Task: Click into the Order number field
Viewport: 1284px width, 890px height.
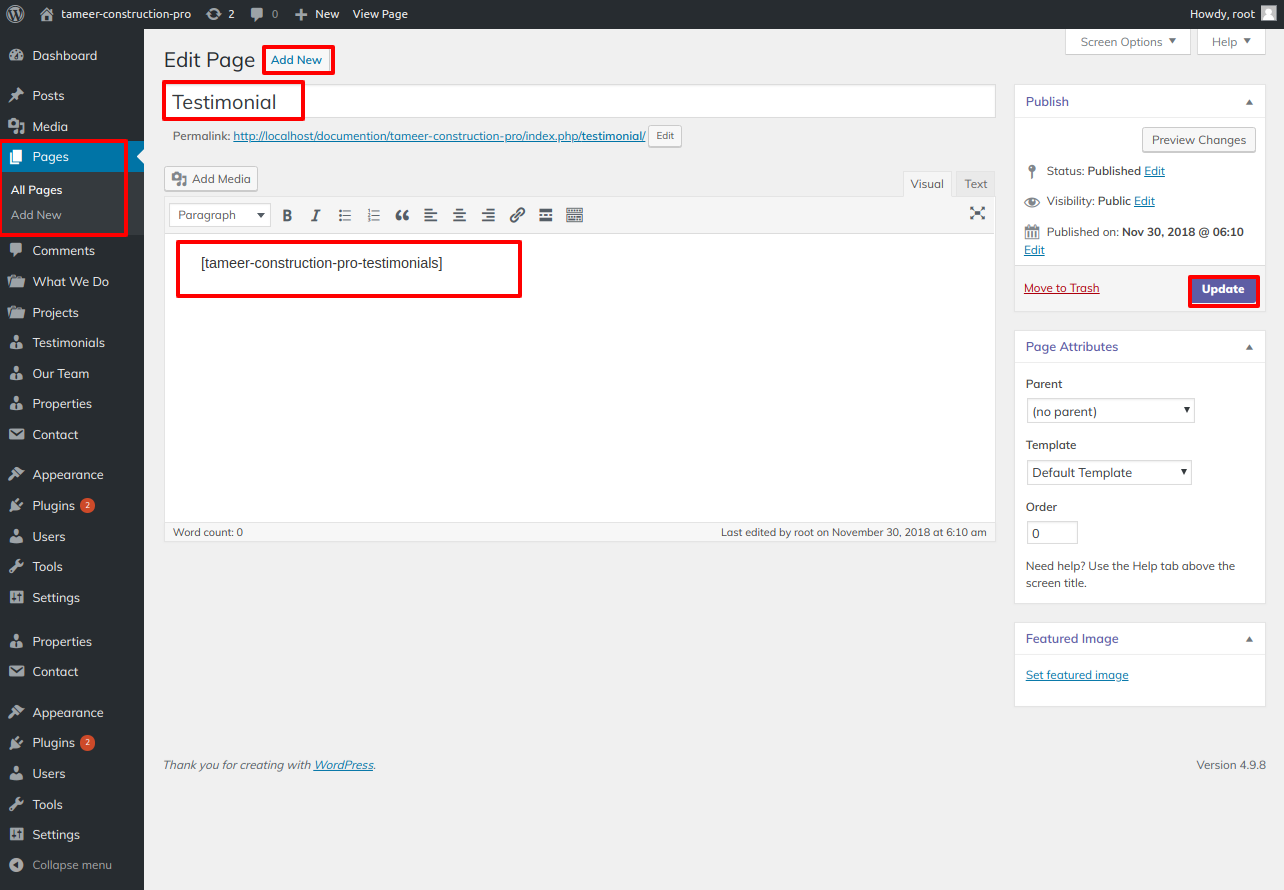Action: (1052, 533)
